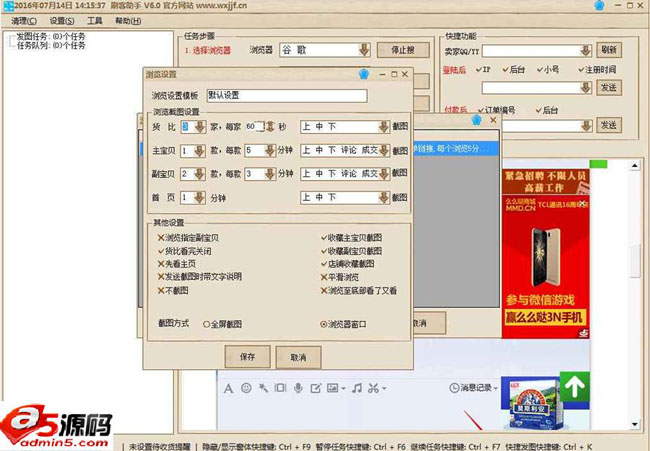
Task: Open the 副宝贝 minutes dropdown
Action: [270, 174]
